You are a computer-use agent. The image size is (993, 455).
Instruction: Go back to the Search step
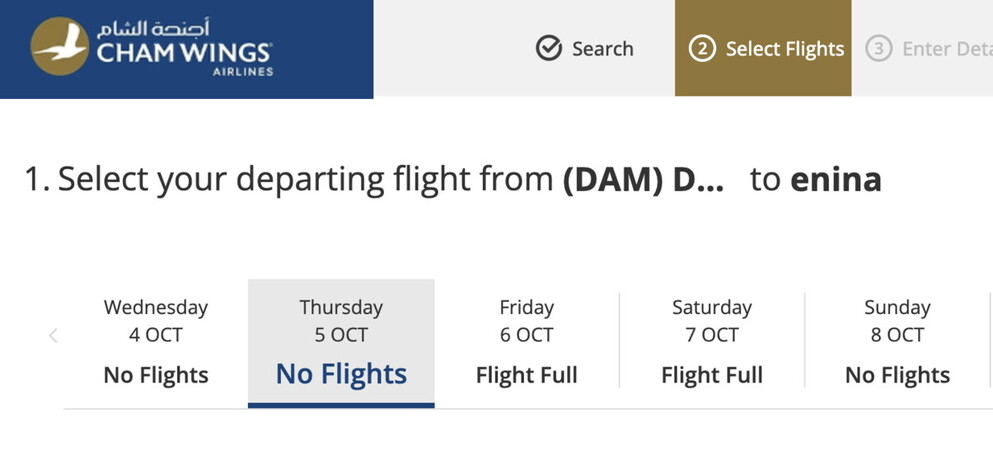click(x=602, y=48)
